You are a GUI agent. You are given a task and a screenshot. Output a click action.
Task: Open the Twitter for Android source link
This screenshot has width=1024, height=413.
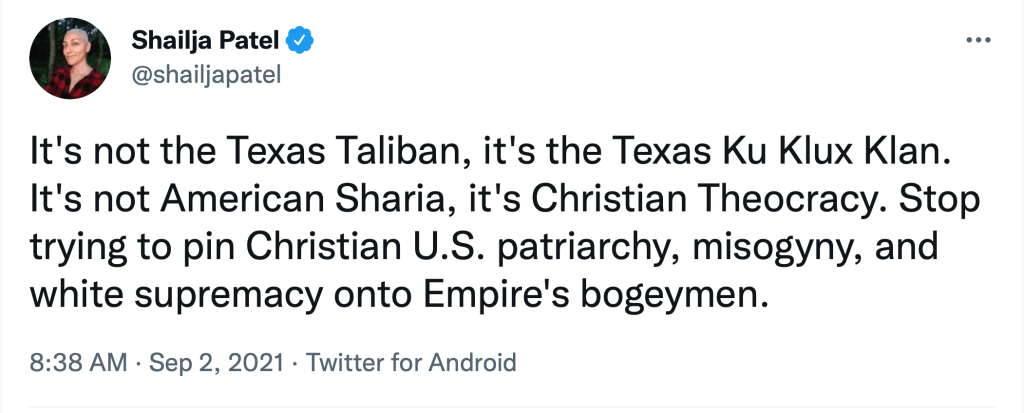point(411,361)
